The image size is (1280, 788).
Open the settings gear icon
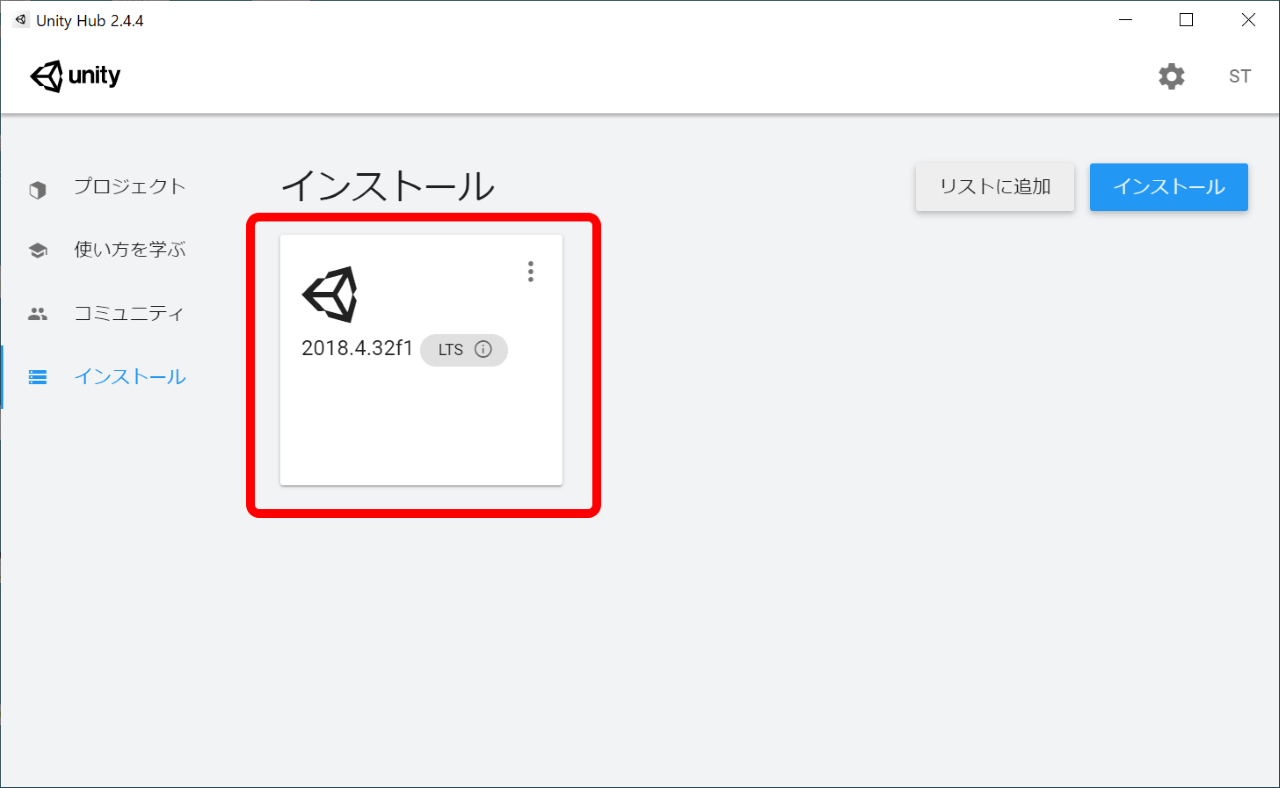[x=1171, y=76]
